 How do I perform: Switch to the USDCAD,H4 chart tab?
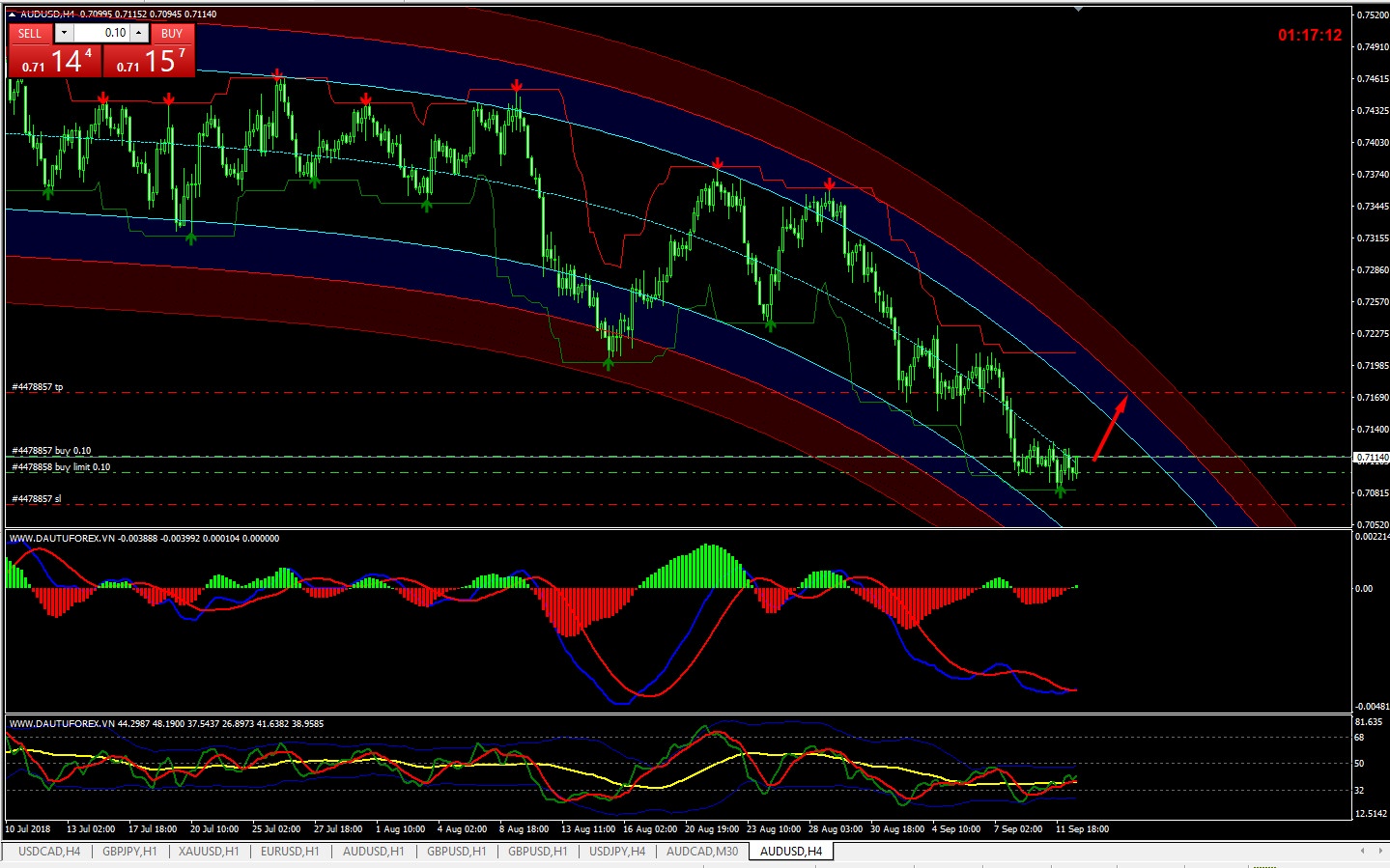tap(49, 852)
